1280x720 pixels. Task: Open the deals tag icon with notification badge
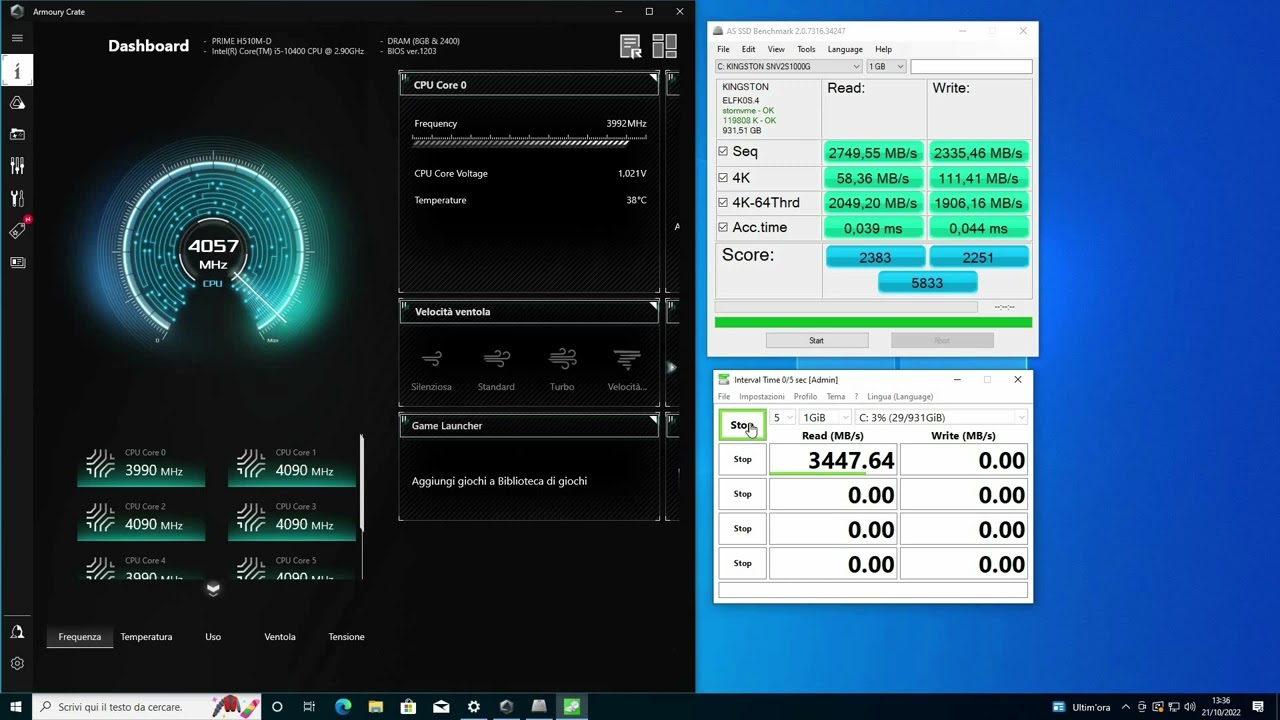pos(17,230)
